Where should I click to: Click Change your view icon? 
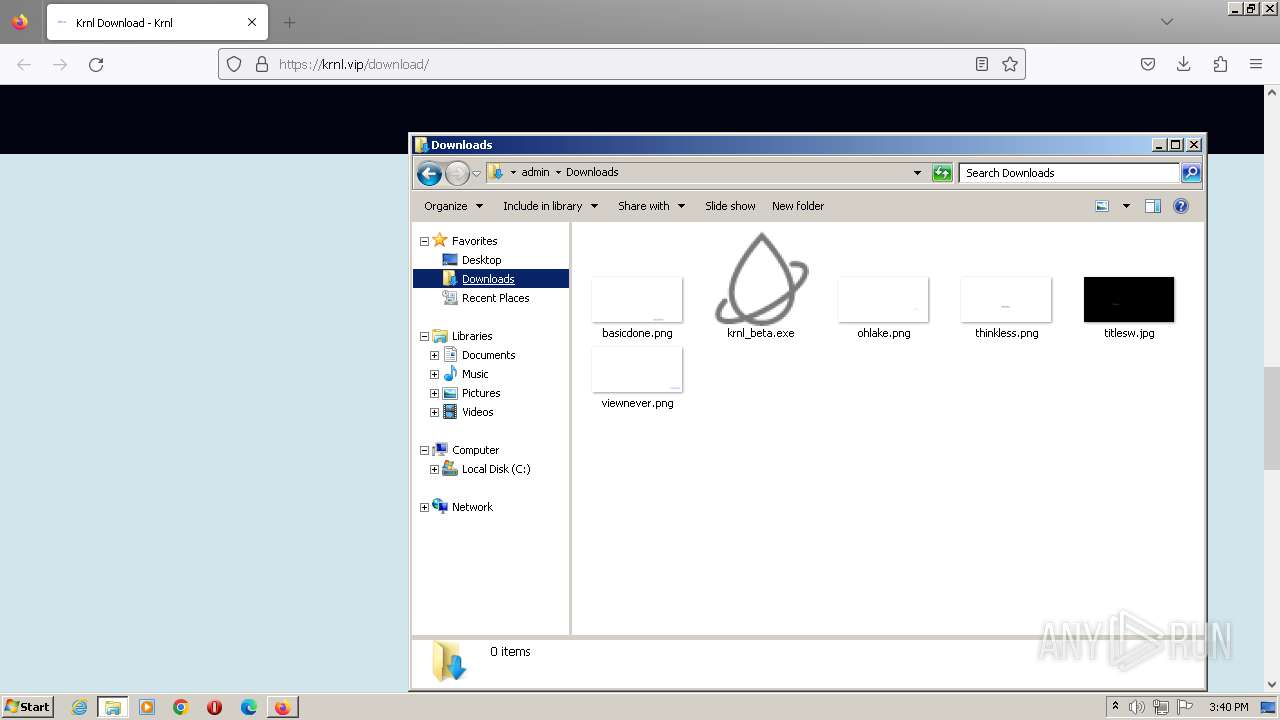point(1102,206)
